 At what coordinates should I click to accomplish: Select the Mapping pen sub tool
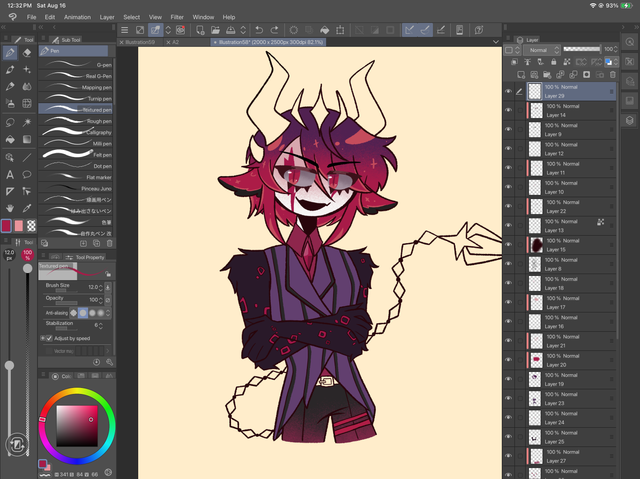pyautogui.click(x=76, y=87)
